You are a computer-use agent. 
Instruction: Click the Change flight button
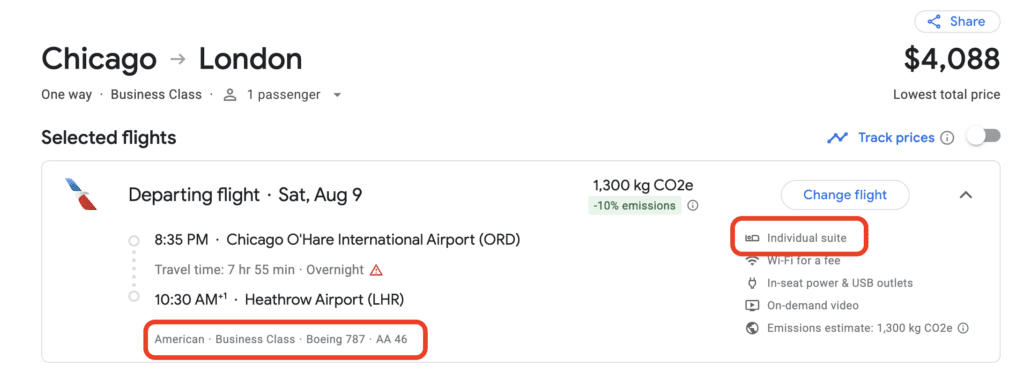pyautogui.click(x=844, y=195)
